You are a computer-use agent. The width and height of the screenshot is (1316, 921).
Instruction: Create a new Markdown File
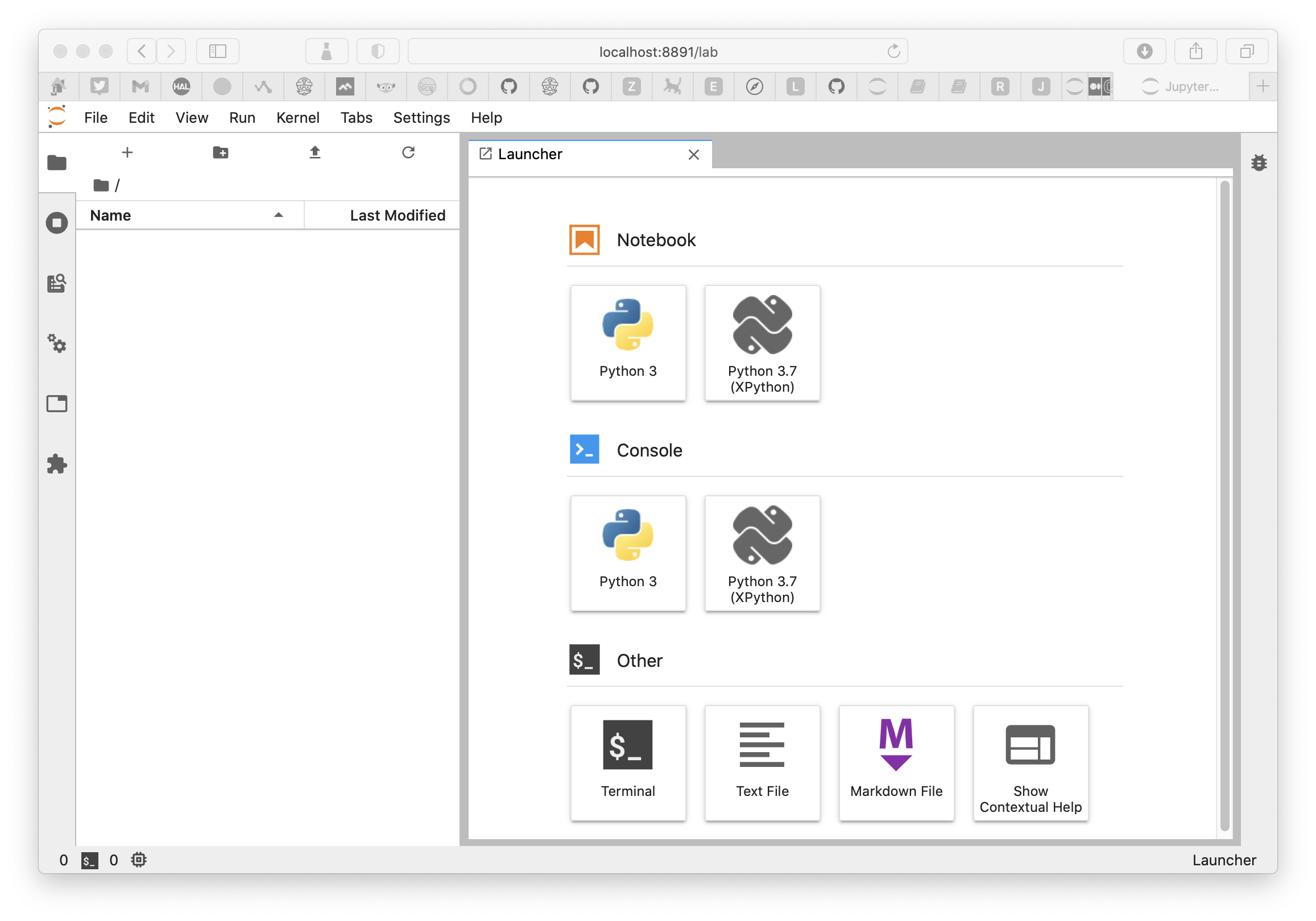tap(896, 762)
